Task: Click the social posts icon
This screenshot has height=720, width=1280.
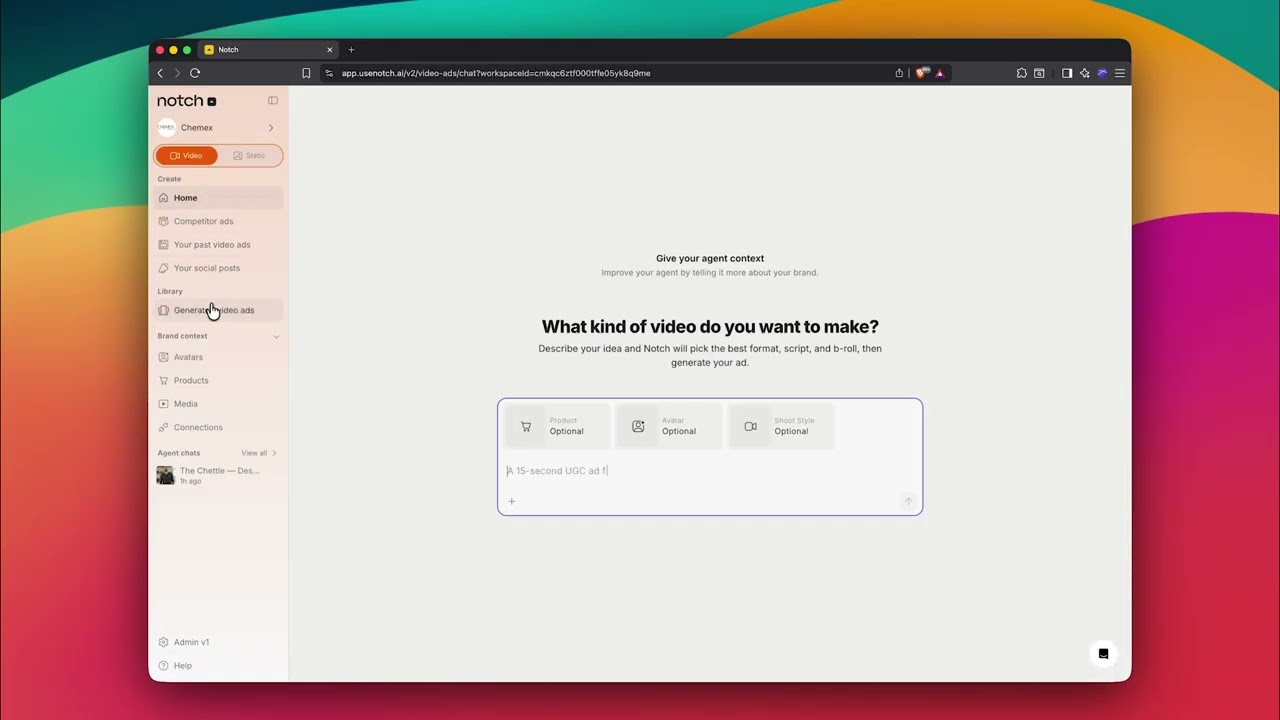Action: [164, 268]
